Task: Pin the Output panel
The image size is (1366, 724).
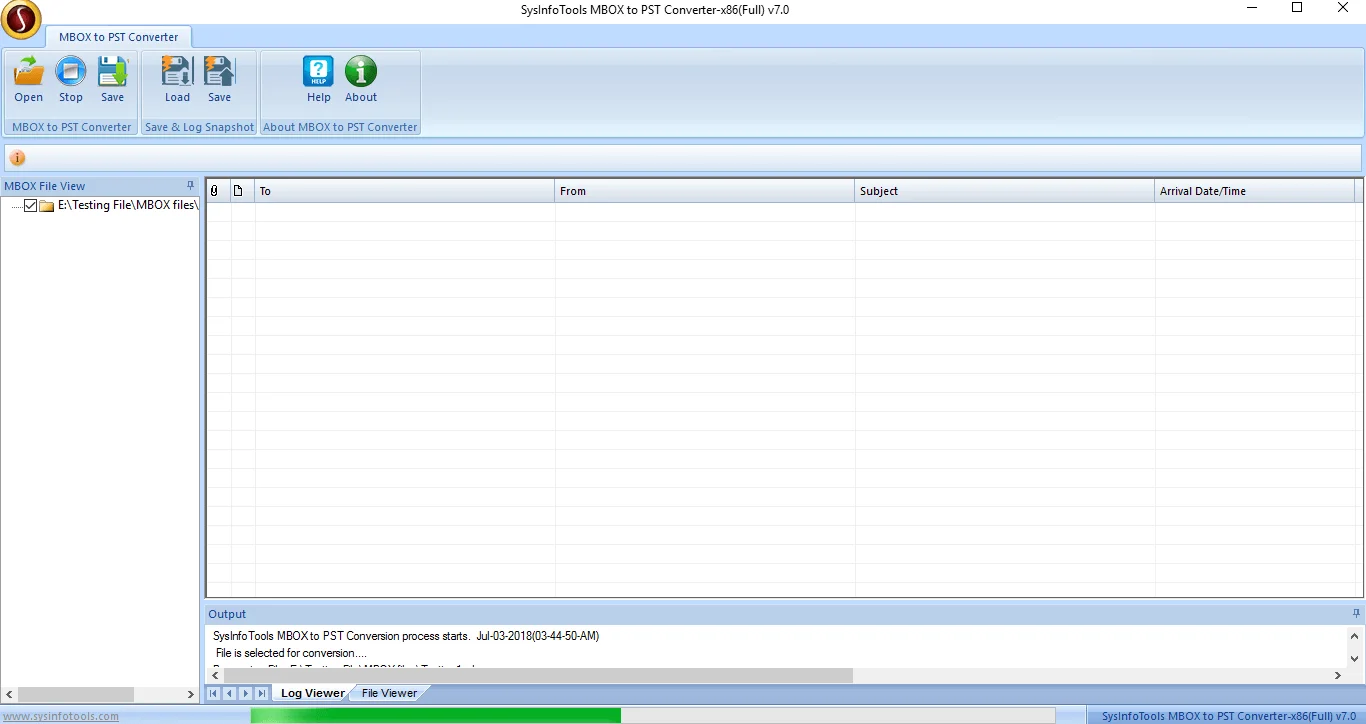Action: pos(1356,614)
